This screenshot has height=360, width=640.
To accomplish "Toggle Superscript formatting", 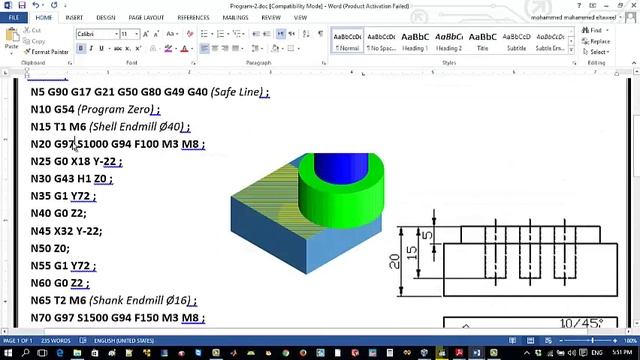I will point(138,49).
